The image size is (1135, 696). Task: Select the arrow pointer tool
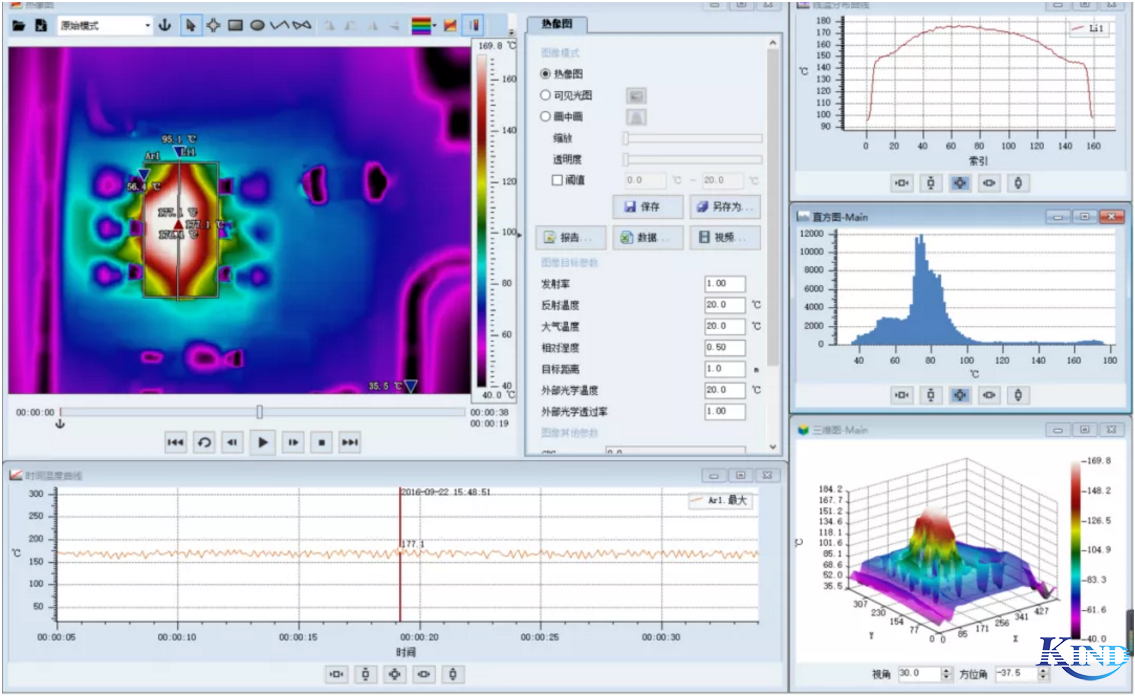tap(190, 25)
